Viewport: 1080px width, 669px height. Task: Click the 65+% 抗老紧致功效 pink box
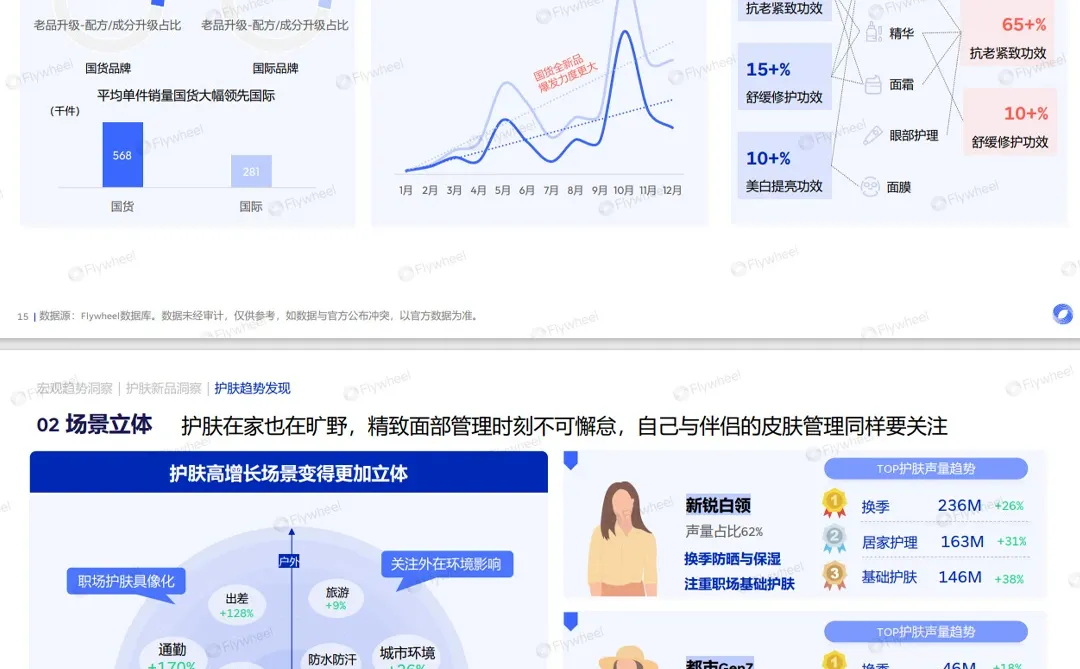(1008, 33)
